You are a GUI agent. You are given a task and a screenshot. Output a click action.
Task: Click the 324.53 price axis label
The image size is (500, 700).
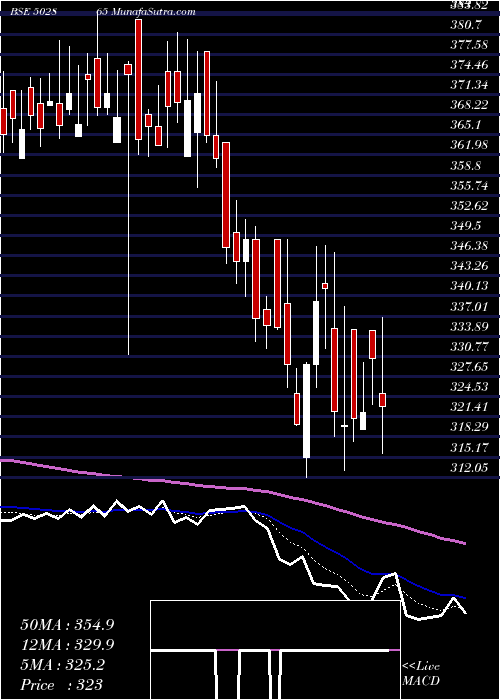[x=469, y=387]
